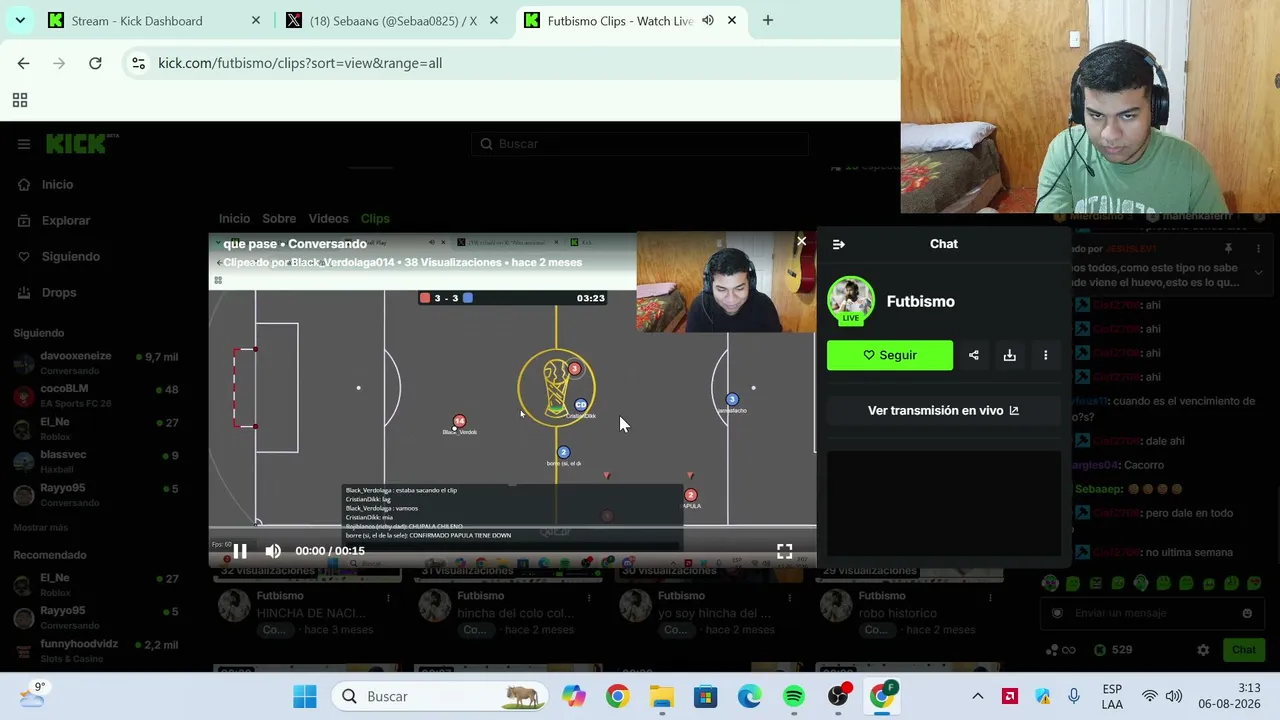This screenshot has width=1280, height=720.
Task: Open a new browser tab
Action: (x=768, y=20)
